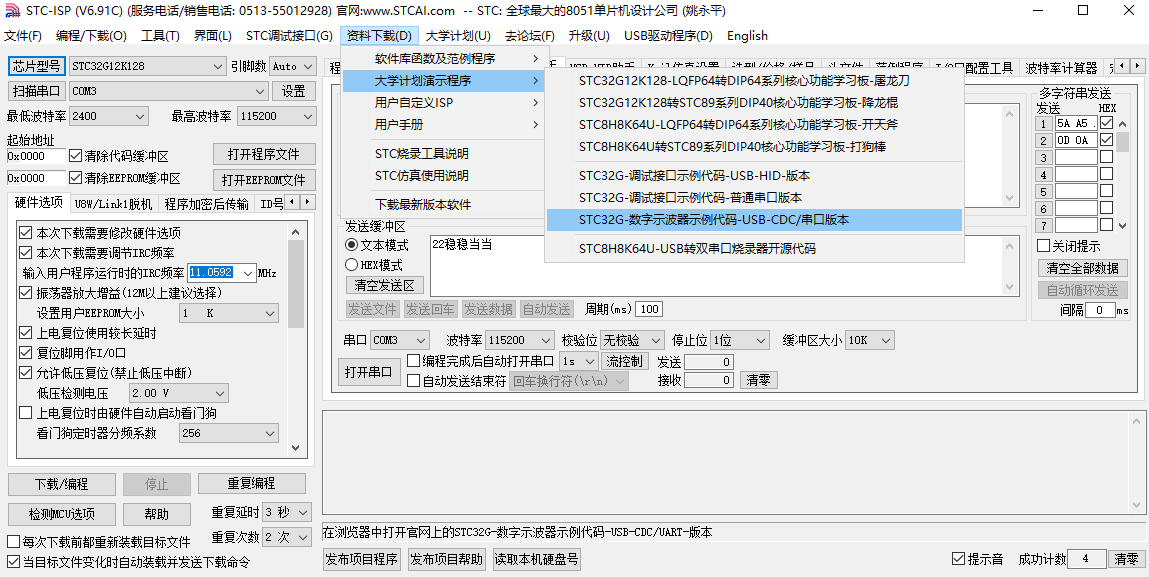Click the down arrow of the hardware options scrollbar
Viewport: 1149px width, 577px height.
coord(295,447)
